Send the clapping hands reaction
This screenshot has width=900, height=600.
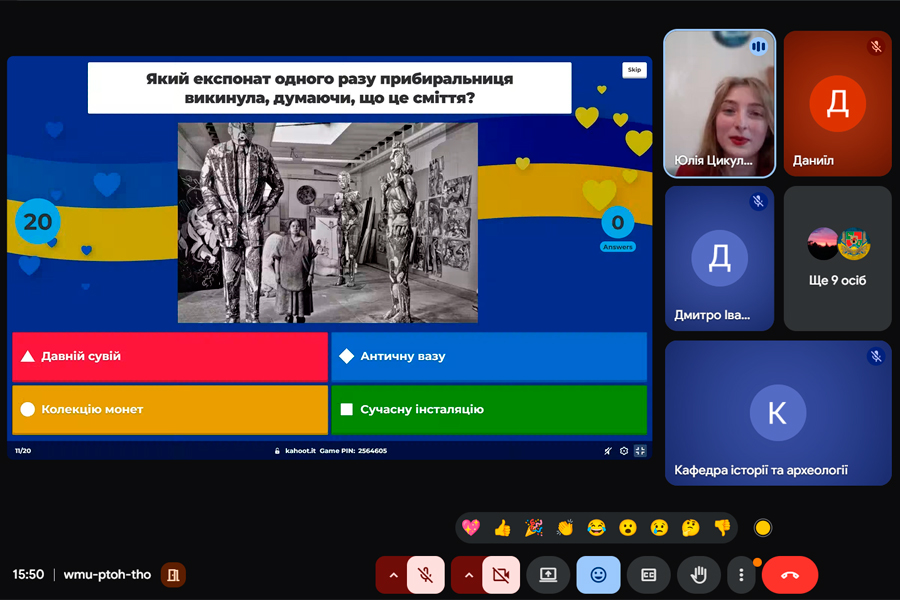pyautogui.click(x=565, y=527)
